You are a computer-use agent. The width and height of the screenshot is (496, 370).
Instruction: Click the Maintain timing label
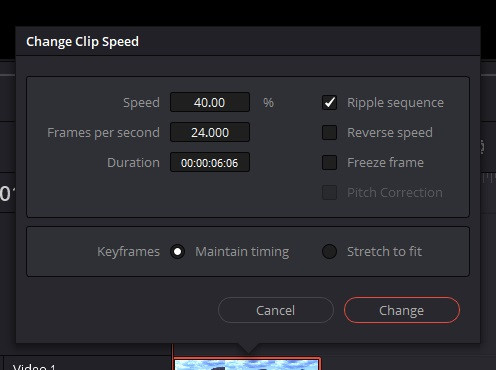tap(242, 252)
